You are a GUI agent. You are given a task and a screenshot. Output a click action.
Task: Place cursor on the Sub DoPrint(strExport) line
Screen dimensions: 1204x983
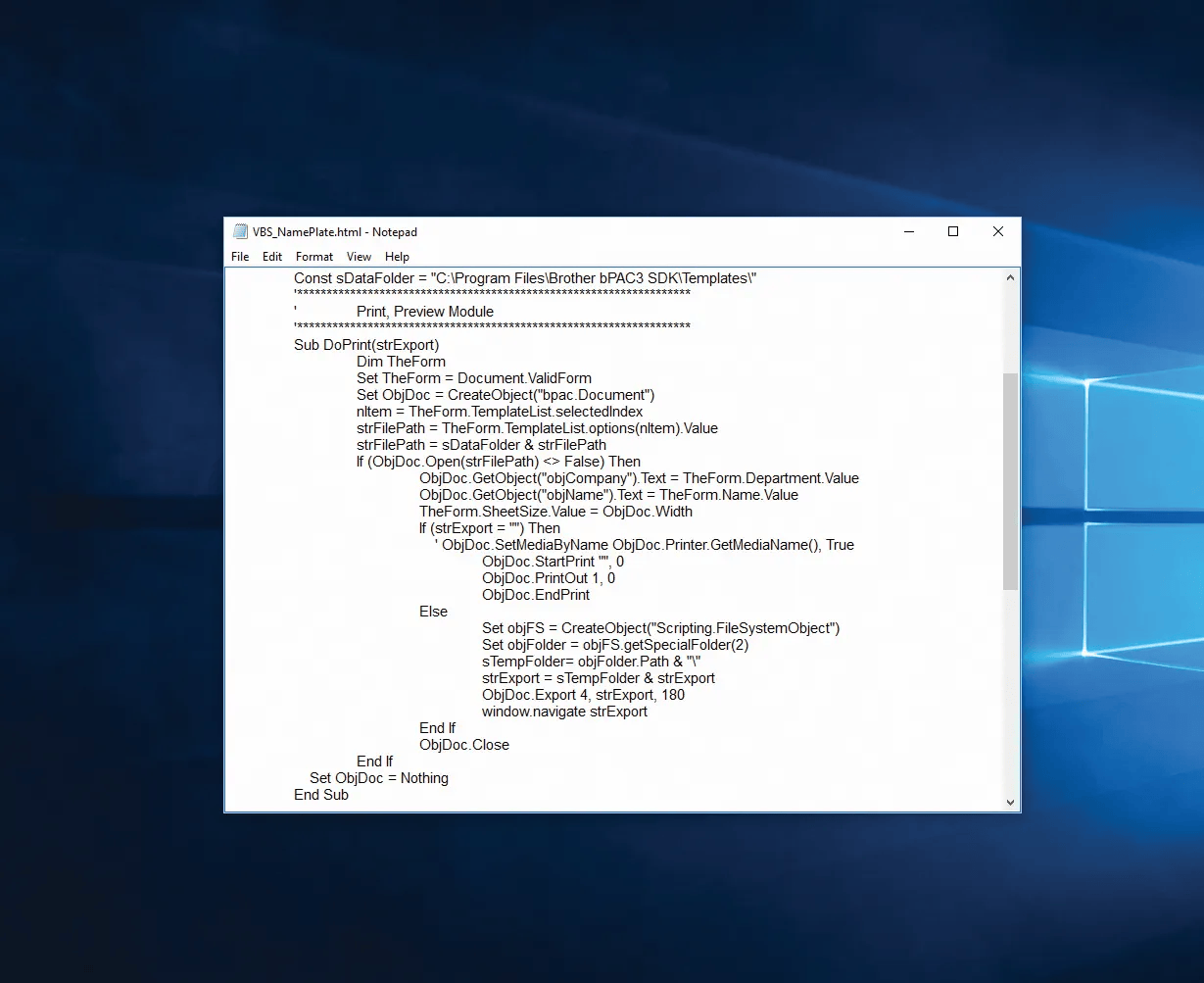pyautogui.click(x=366, y=345)
